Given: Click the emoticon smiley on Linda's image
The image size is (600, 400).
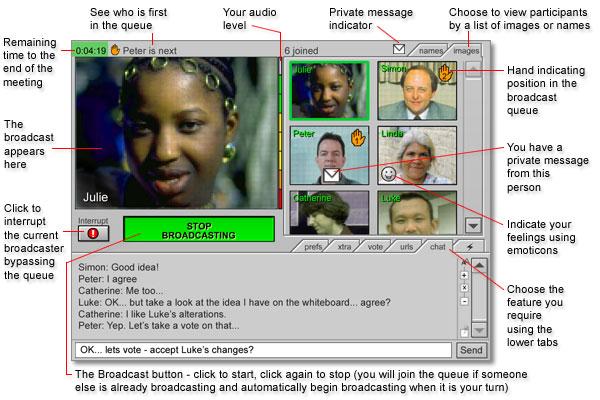Looking at the screenshot, I should (x=388, y=174).
